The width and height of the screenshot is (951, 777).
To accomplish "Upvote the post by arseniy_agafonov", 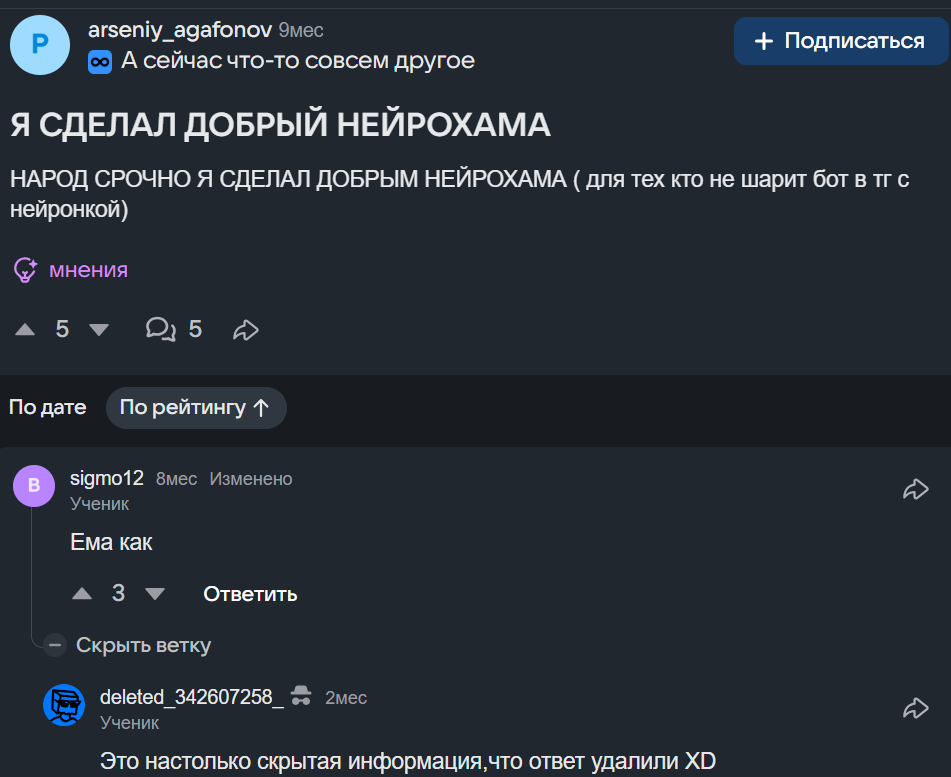I will (x=25, y=330).
